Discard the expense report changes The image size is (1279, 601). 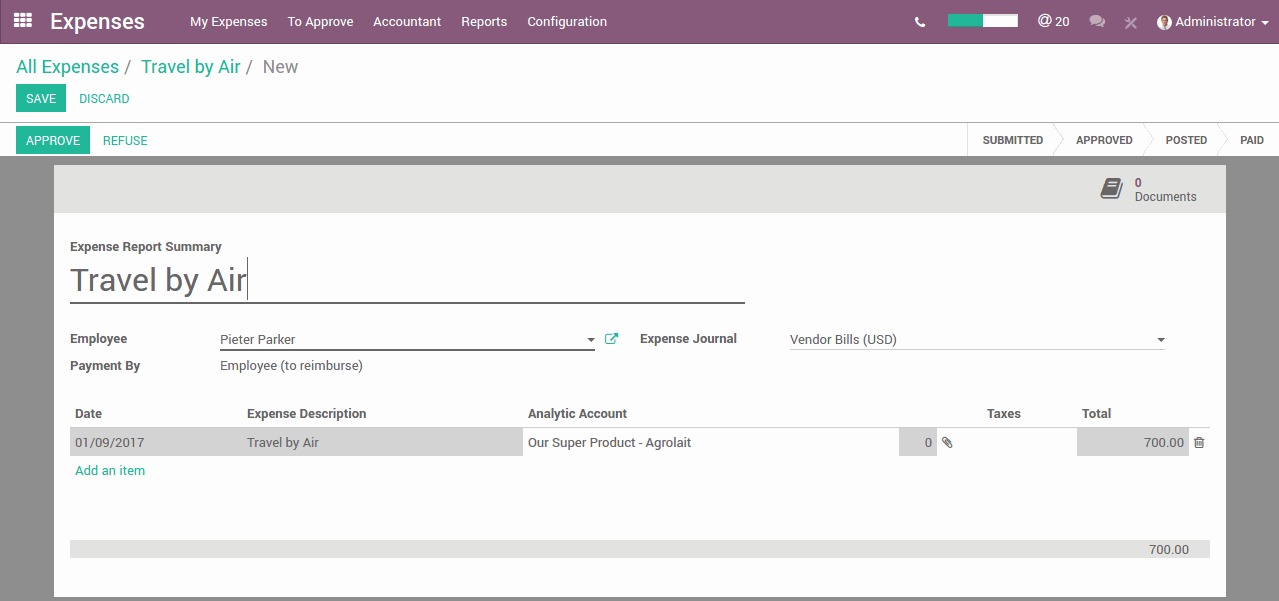pyautogui.click(x=104, y=98)
